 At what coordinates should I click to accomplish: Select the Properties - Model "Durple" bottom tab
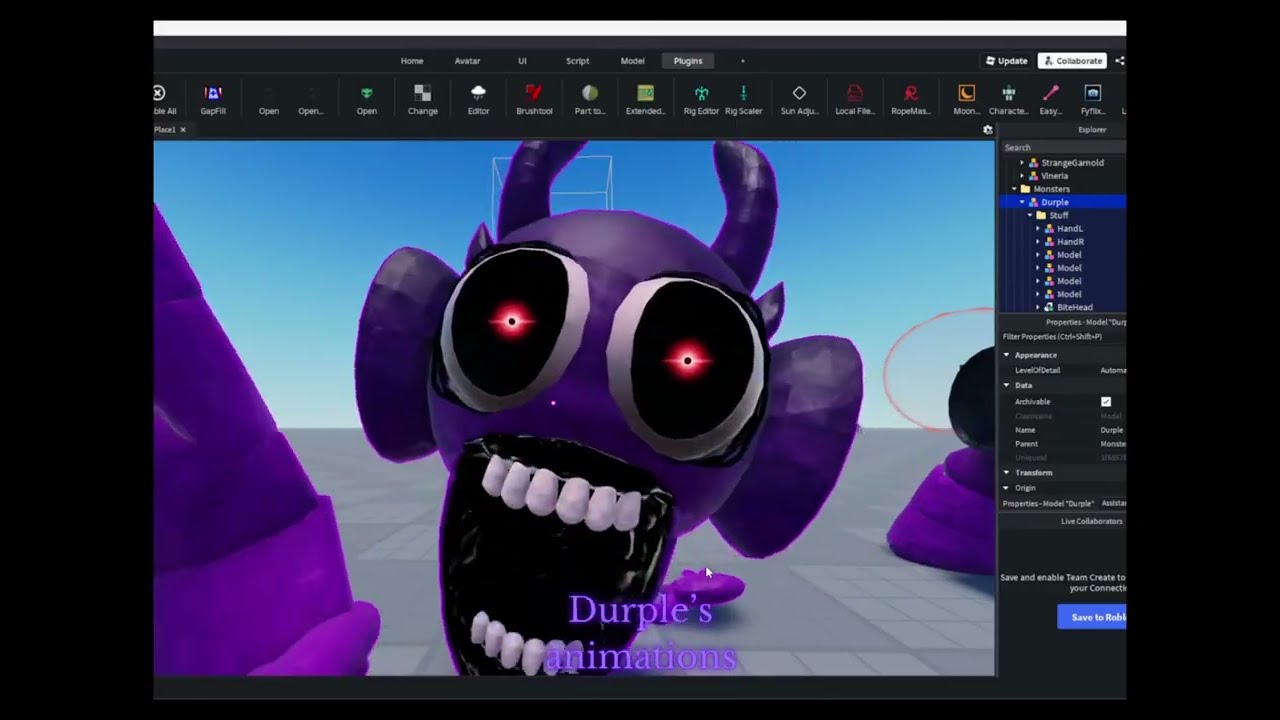[1048, 504]
